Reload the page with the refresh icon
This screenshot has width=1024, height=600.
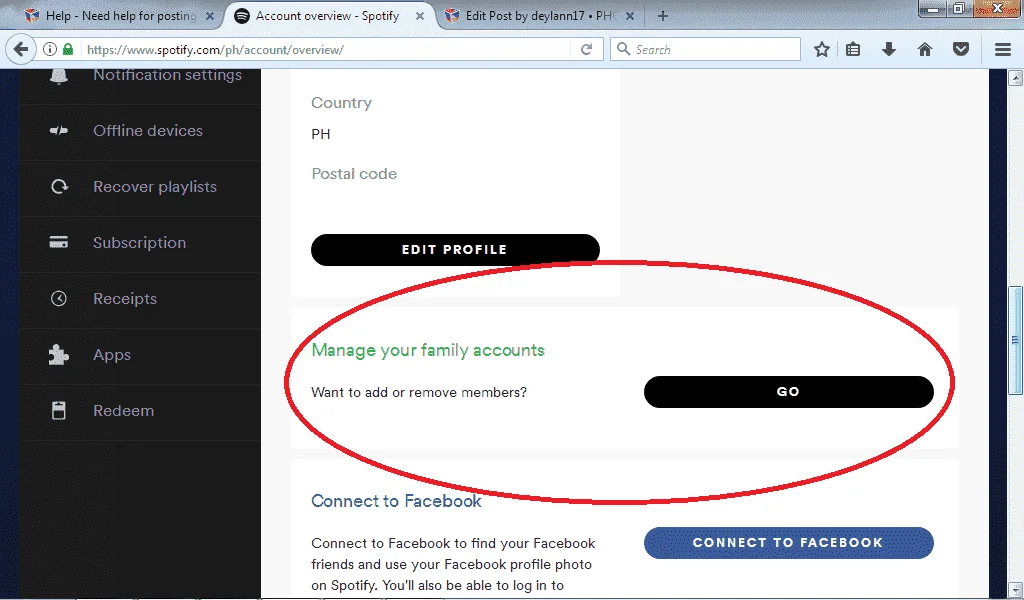(x=586, y=49)
